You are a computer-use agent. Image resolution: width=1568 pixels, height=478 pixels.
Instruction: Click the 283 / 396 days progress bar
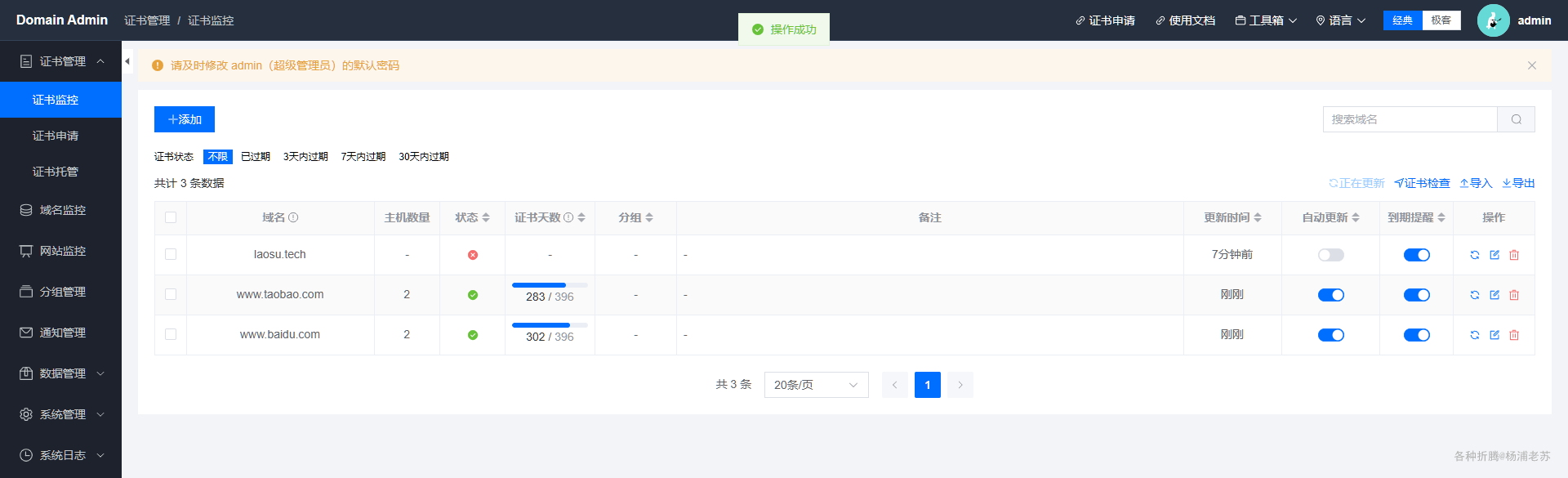click(x=550, y=285)
